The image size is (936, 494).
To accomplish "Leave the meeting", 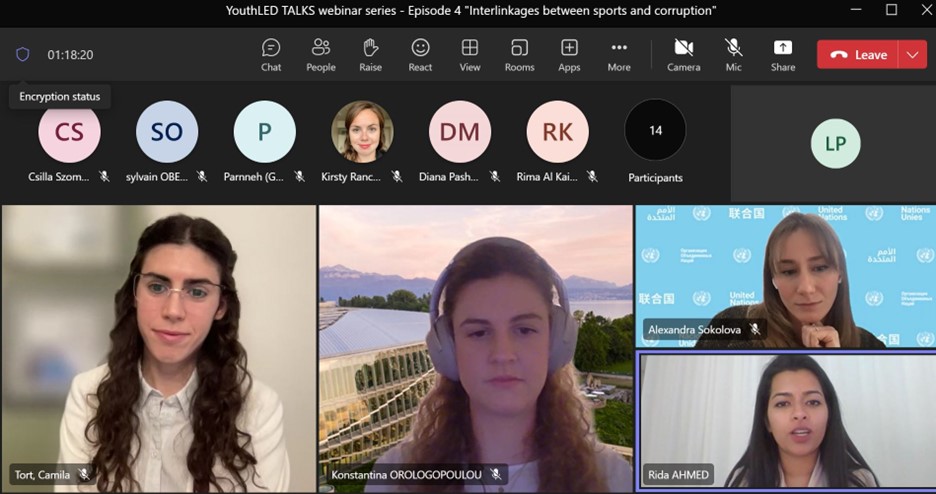I will (x=858, y=55).
